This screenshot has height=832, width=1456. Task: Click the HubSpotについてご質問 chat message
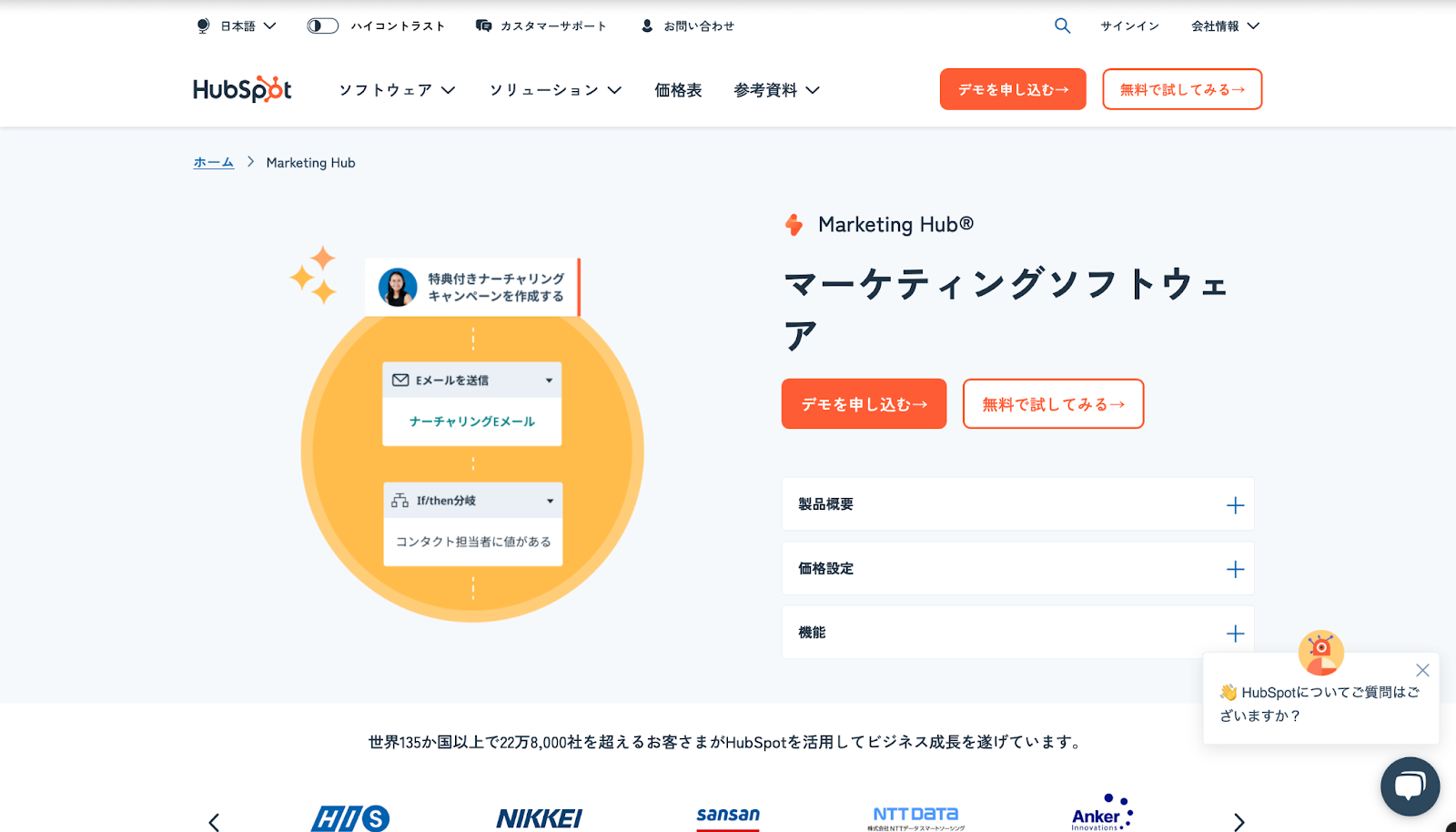pyautogui.click(x=1319, y=704)
